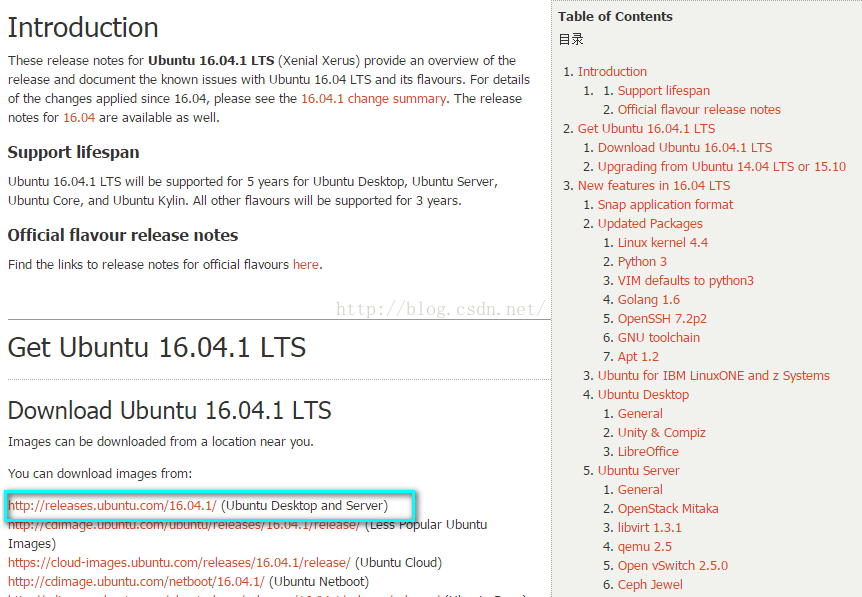Screen dimensions: 862x597
Task: Follow the red 16.04 release notes link
Action: [79, 118]
